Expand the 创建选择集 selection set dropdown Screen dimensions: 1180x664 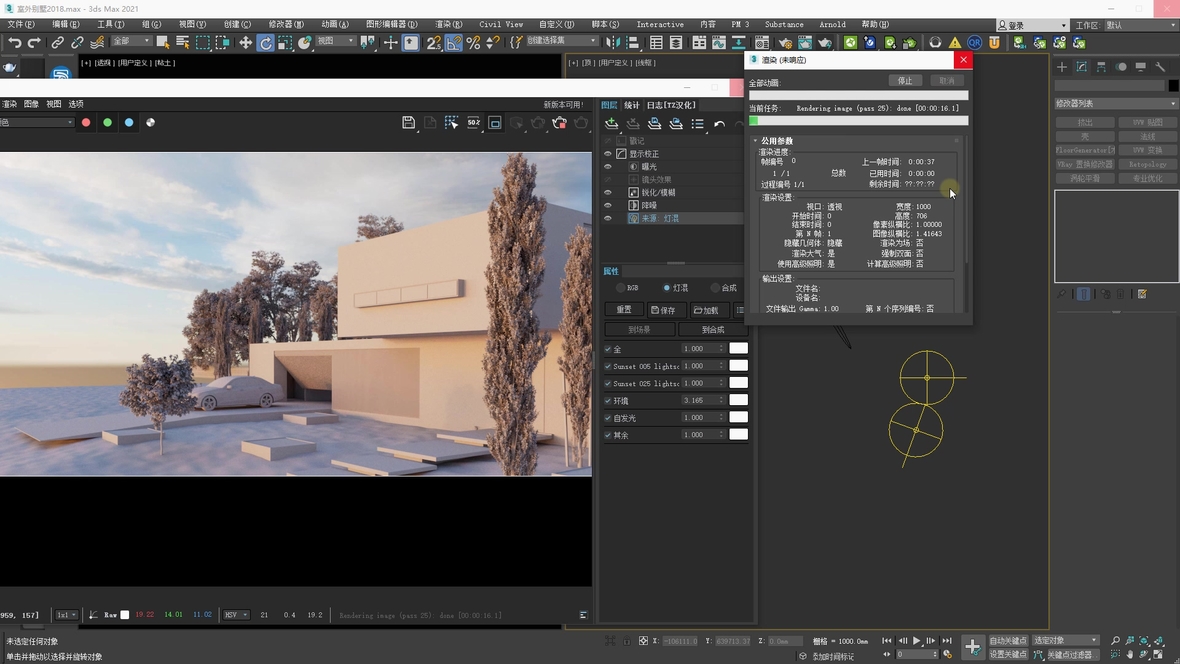593,41
